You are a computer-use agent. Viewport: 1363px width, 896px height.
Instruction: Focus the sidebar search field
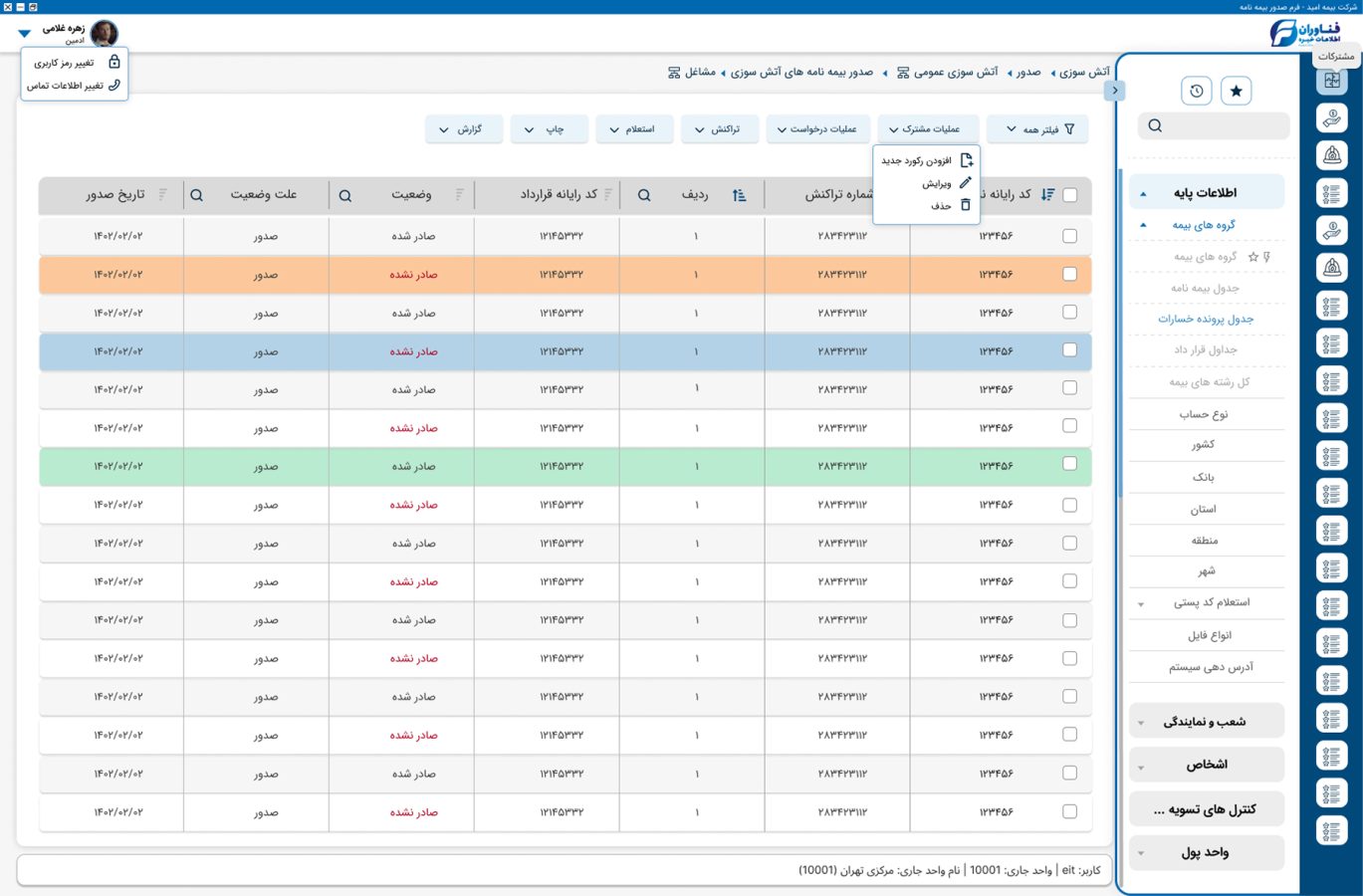pyautogui.click(x=1213, y=126)
